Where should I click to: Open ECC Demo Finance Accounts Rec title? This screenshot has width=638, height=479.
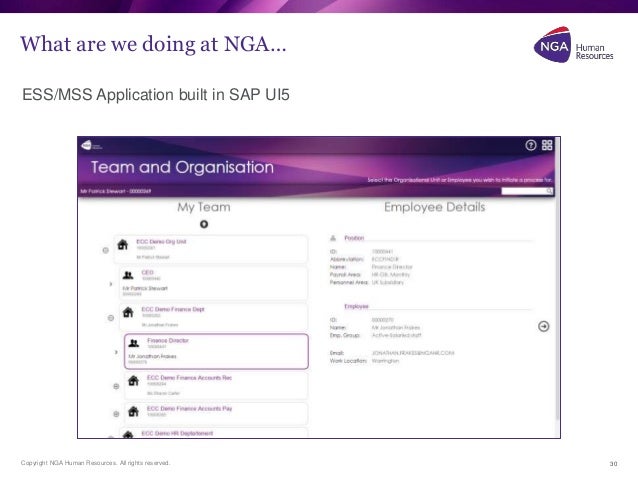[189, 378]
